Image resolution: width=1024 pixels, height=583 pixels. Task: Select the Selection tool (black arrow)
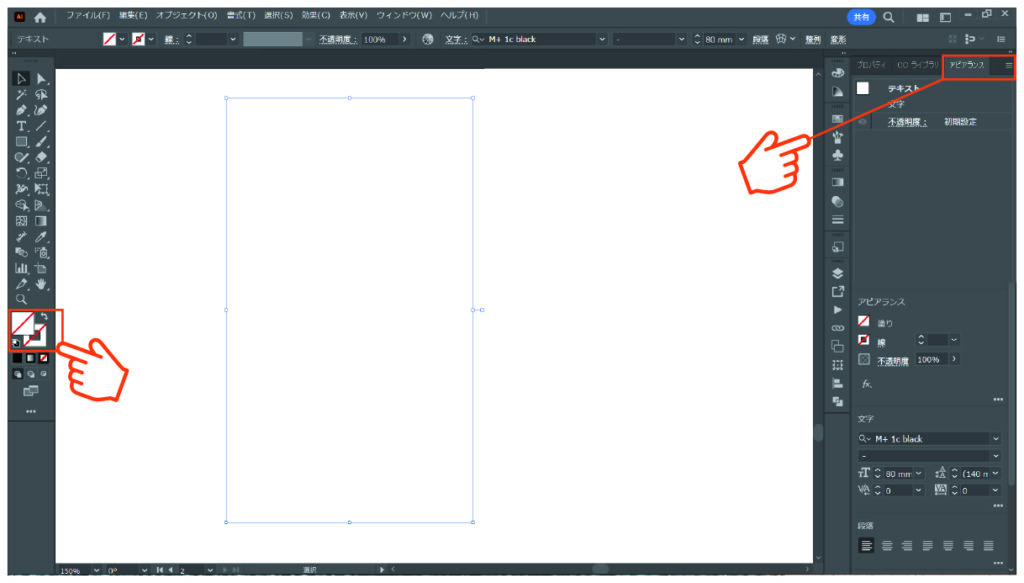coord(21,79)
